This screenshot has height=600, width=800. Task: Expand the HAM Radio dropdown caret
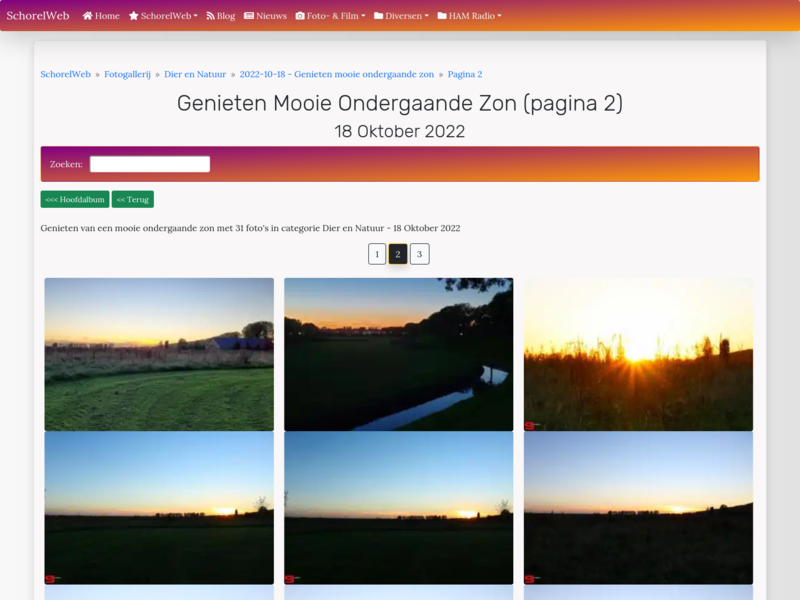[x=499, y=16]
